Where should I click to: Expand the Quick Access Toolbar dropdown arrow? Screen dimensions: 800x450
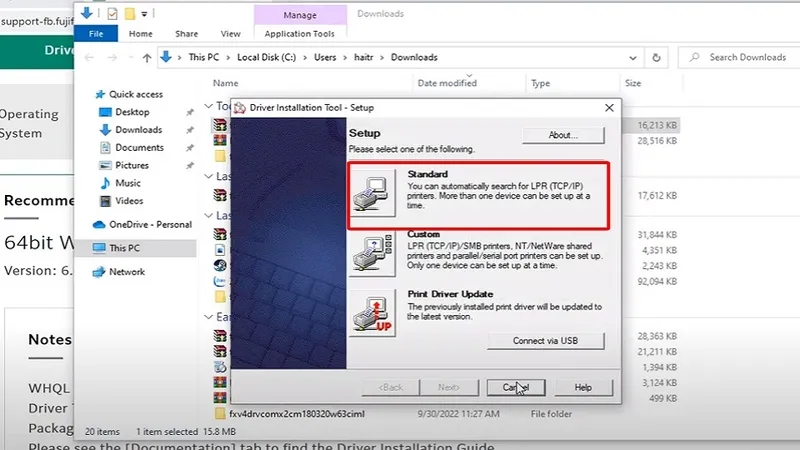tap(146, 13)
